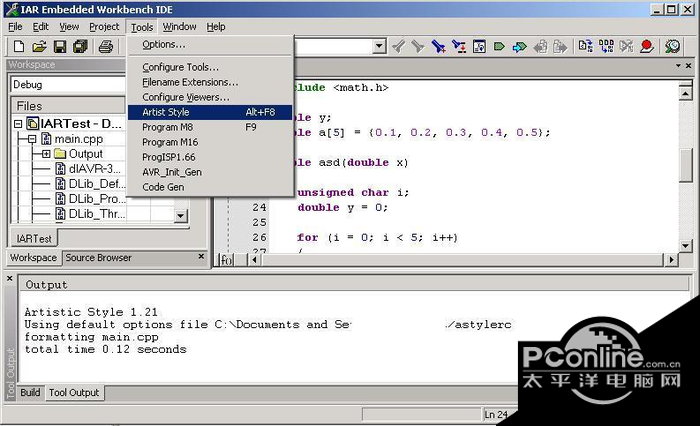
Task: Click the Open file folder icon
Action: coord(39,46)
